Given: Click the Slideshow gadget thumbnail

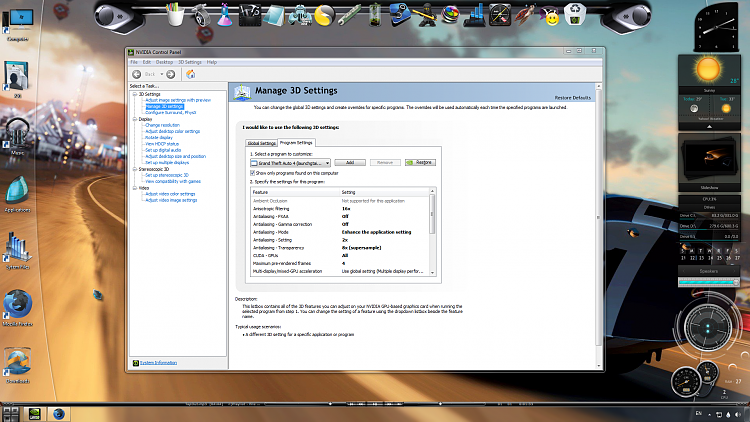Looking at the screenshot, I should coord(709,158).
